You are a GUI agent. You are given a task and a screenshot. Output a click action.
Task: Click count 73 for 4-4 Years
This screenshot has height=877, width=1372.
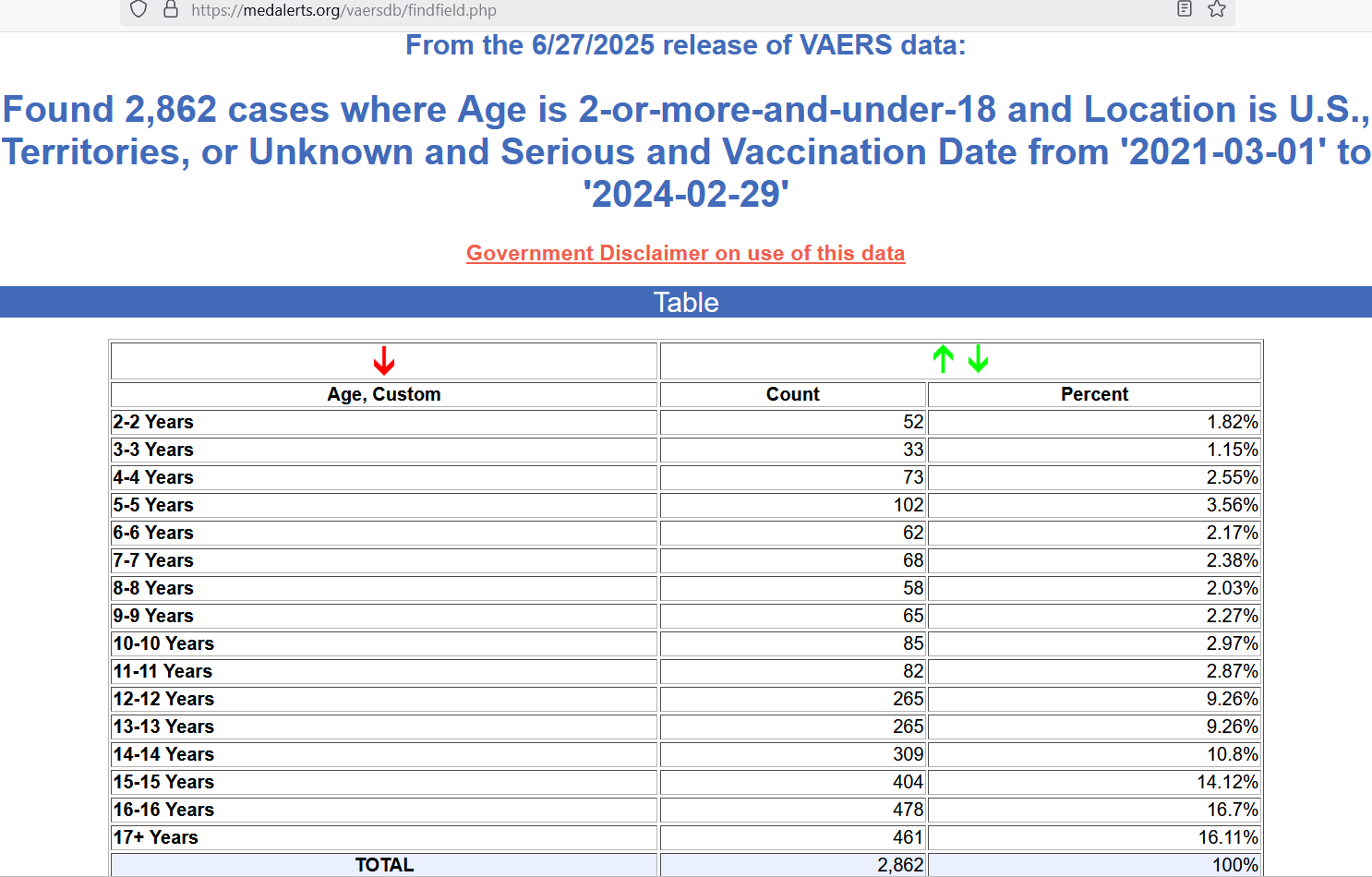pos(913,477)
